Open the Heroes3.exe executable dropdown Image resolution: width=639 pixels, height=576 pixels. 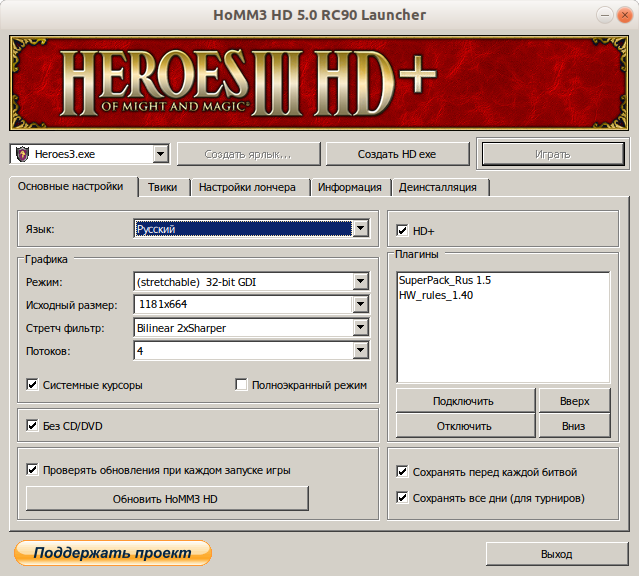point(161,154)
